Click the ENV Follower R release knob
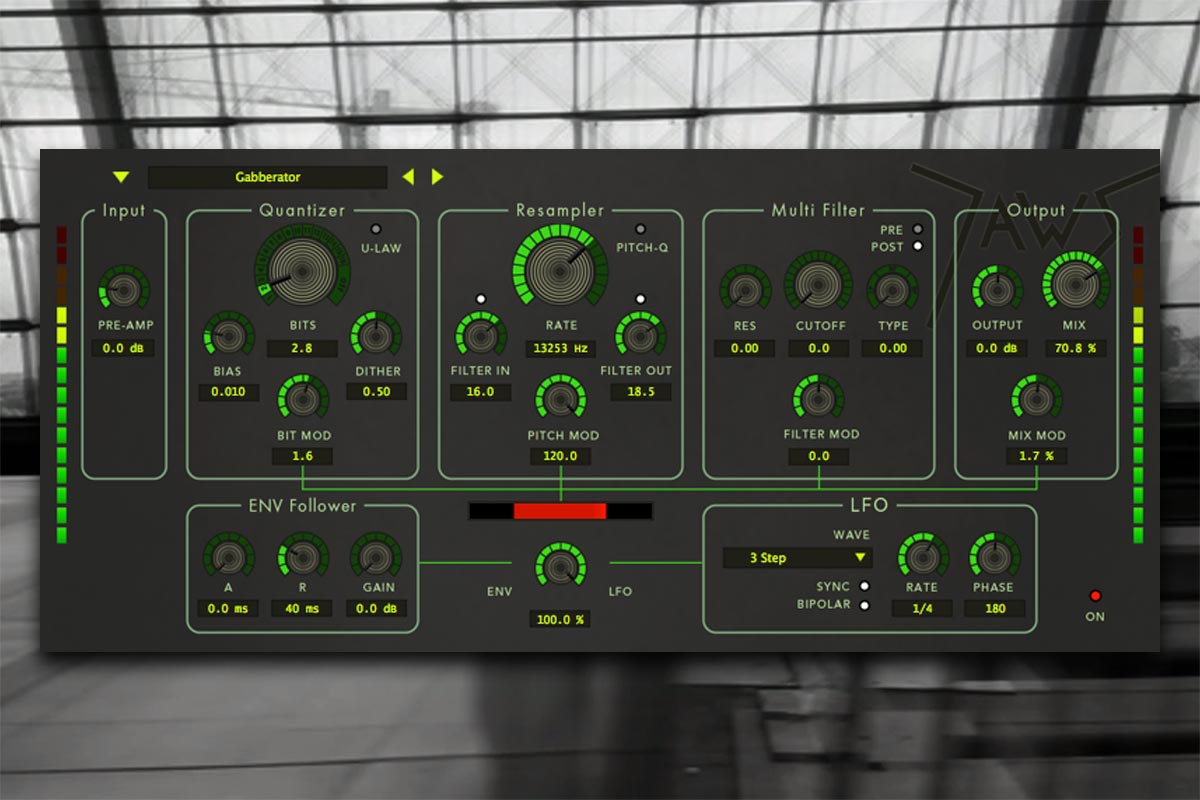The height and width of the screenshot is (800, 1200). [302, 556]
